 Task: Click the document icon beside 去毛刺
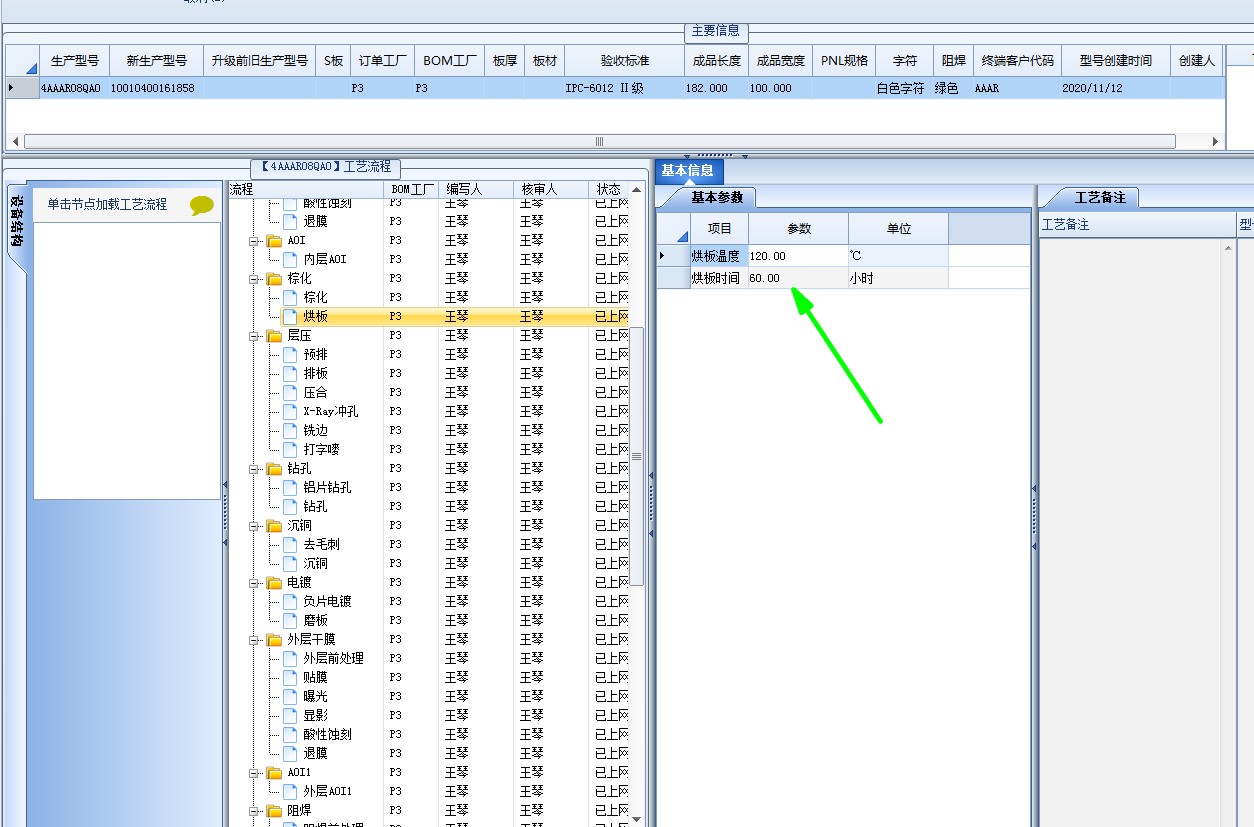coord(290,544)
